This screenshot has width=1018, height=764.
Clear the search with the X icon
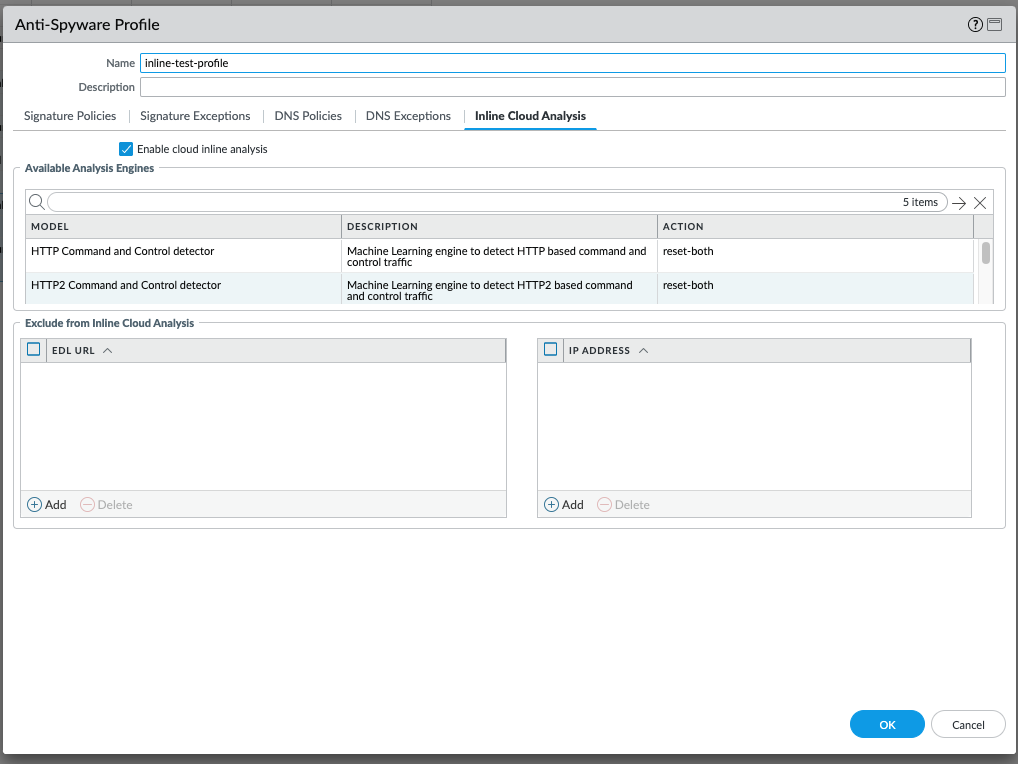coord(980,203)
